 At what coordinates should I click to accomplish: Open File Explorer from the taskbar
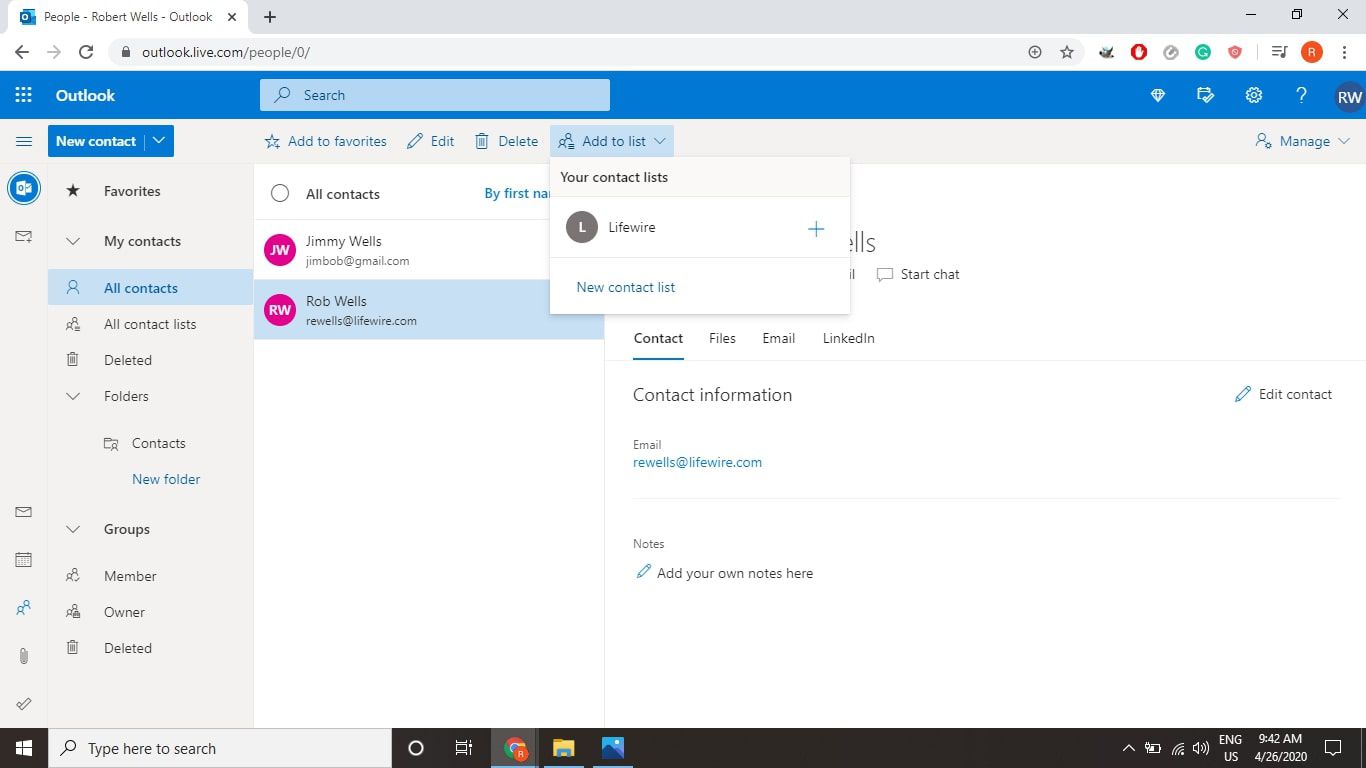[564, 748]
